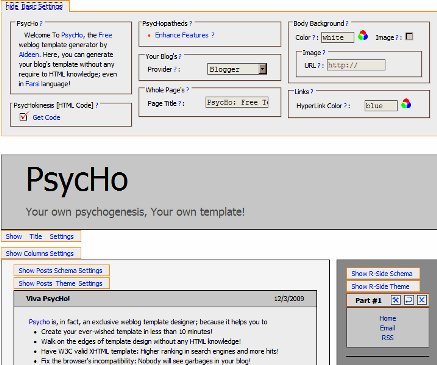Image resolution: width=437 pixels, height=365 pixels.
Task: Click the large PsycHo blog title
Action: tap(77, 180)
